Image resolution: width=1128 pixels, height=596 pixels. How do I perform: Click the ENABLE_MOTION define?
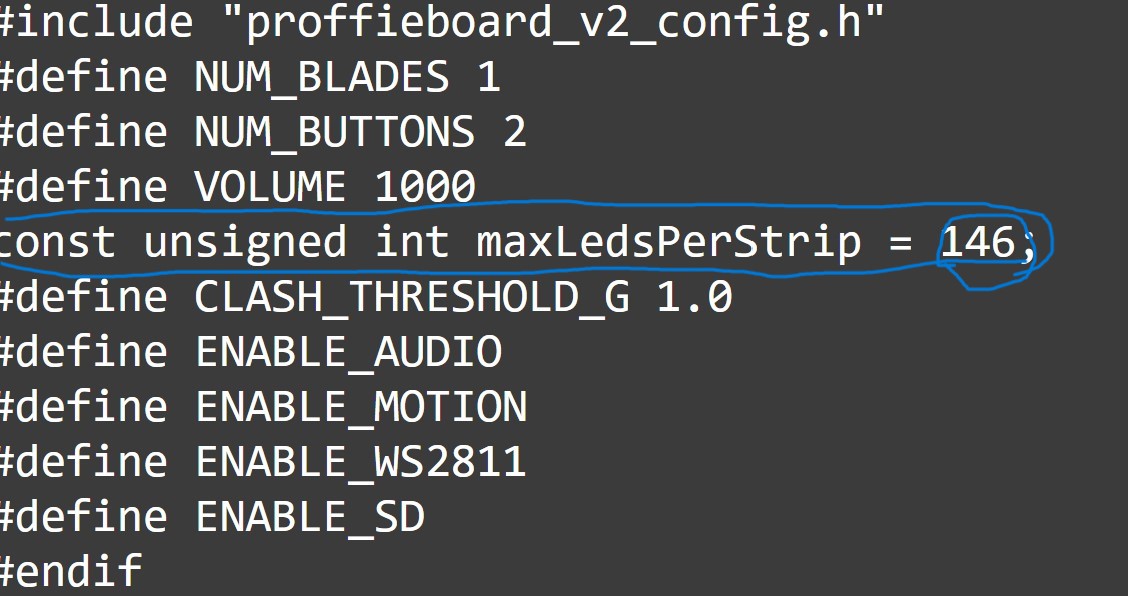(x=361, y=407)
